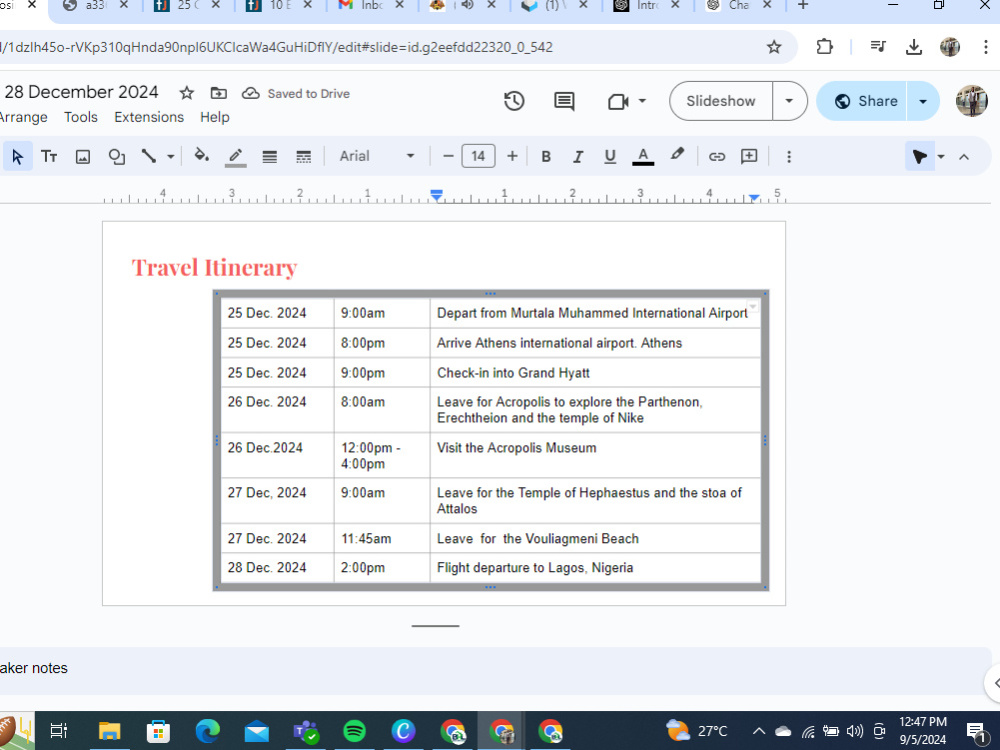This screenshot has height=750, width=1000.
Task: Open border weight options
Action: [x=270, y=156]
